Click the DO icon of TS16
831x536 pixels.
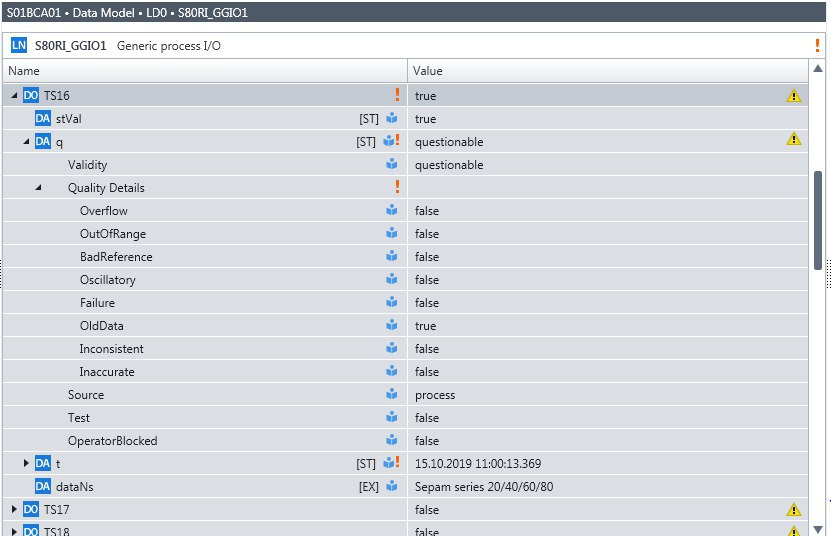click(31, 95)
